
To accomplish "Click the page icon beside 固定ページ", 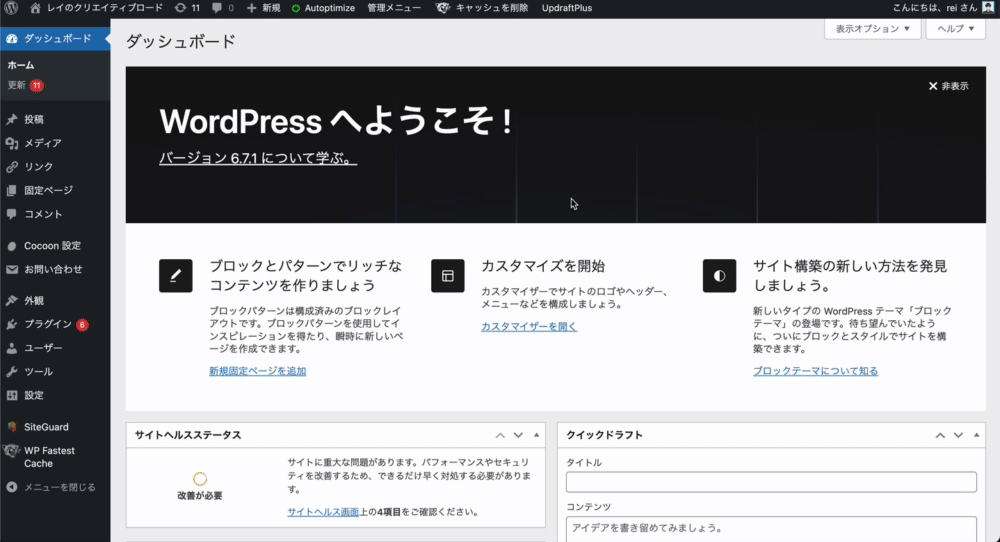I will click(12, 190).
